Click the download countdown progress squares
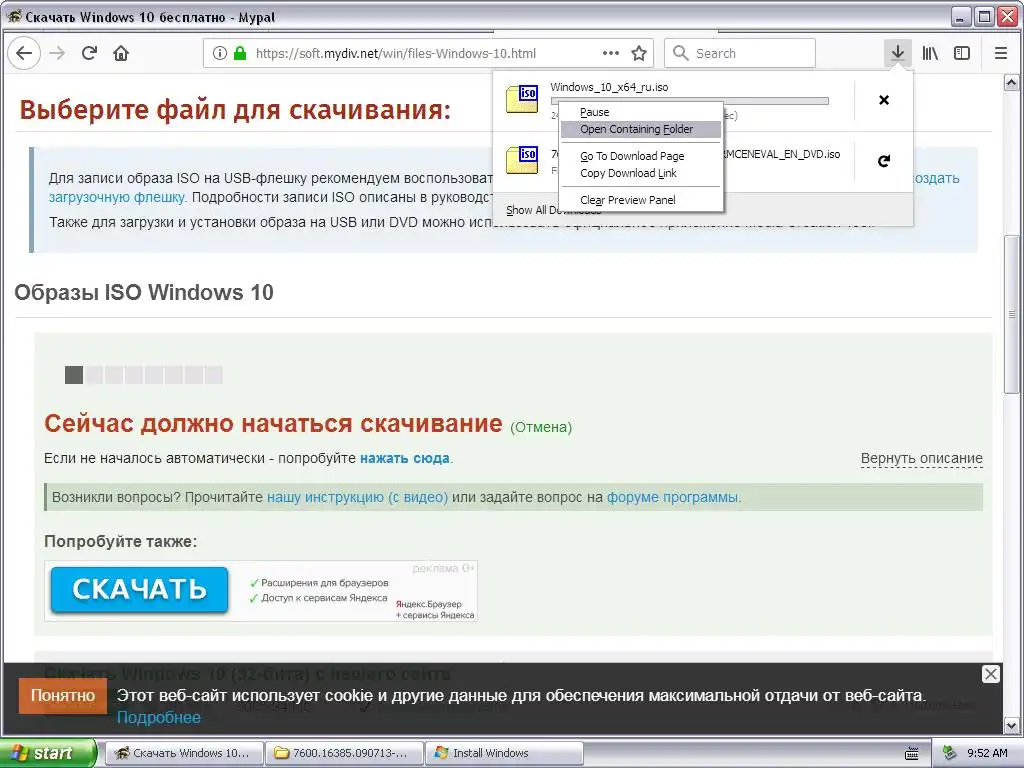This screenshot has width=1024, height=768. pos(144,375)
